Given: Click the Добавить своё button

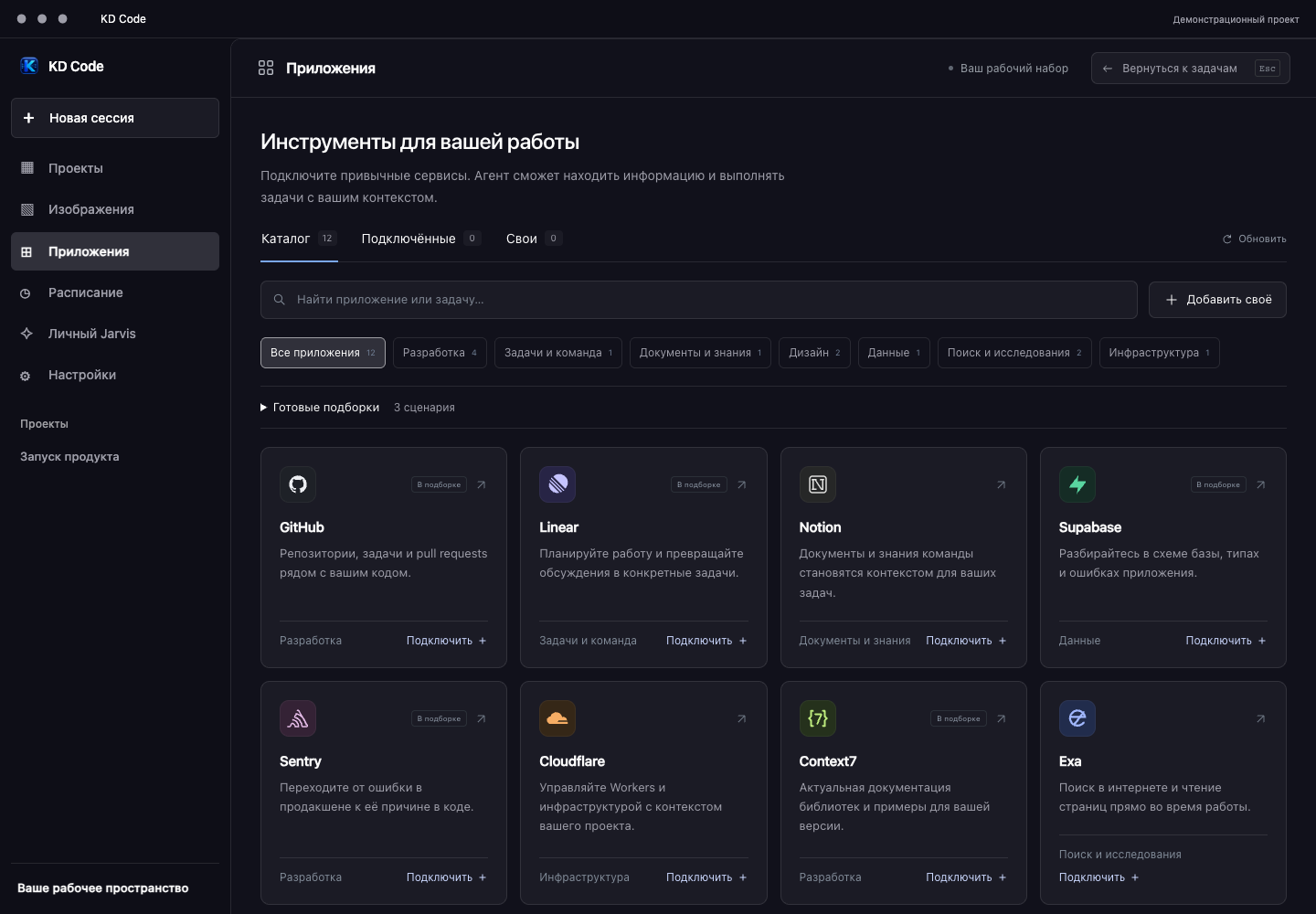Looking at the screenshot, I should coord(1217,300).
